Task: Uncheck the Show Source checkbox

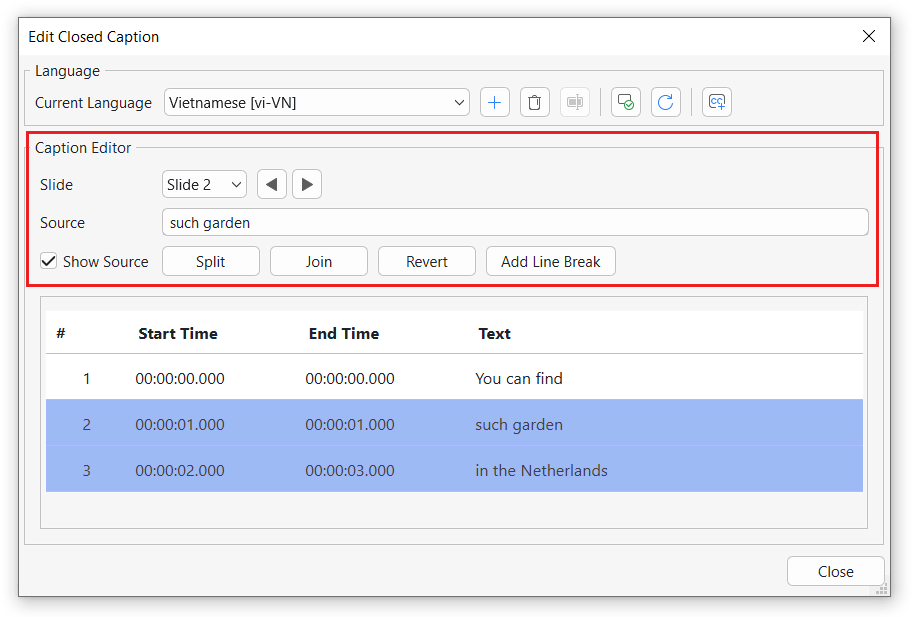Action: [x=48, y=260]
